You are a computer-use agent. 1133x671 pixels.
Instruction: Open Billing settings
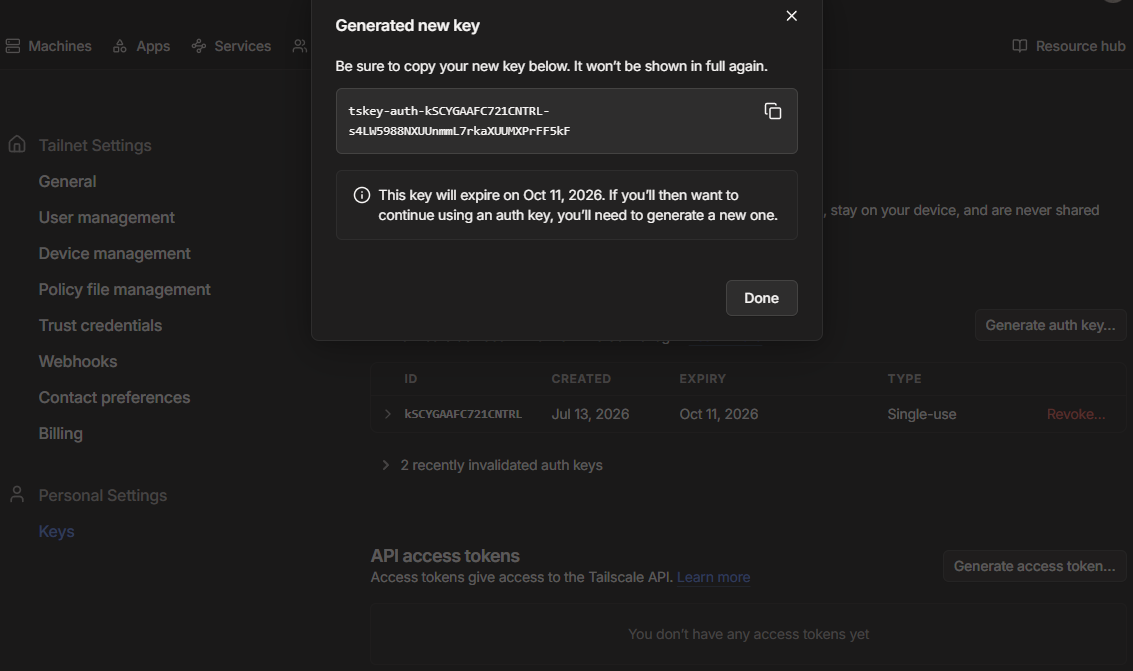(60, 433)
